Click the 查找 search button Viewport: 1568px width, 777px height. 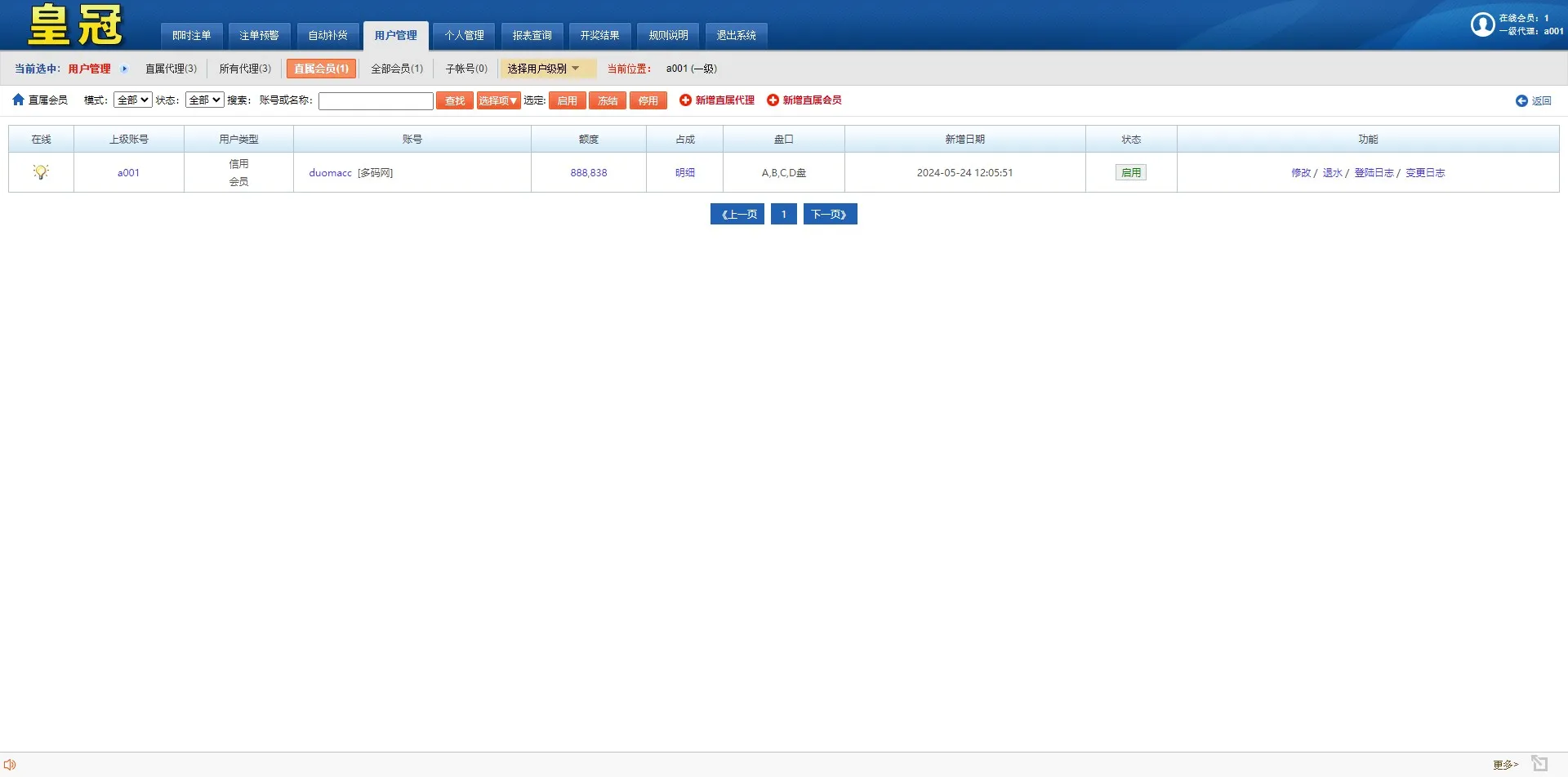pyautogui.click(x=454, y=100)
